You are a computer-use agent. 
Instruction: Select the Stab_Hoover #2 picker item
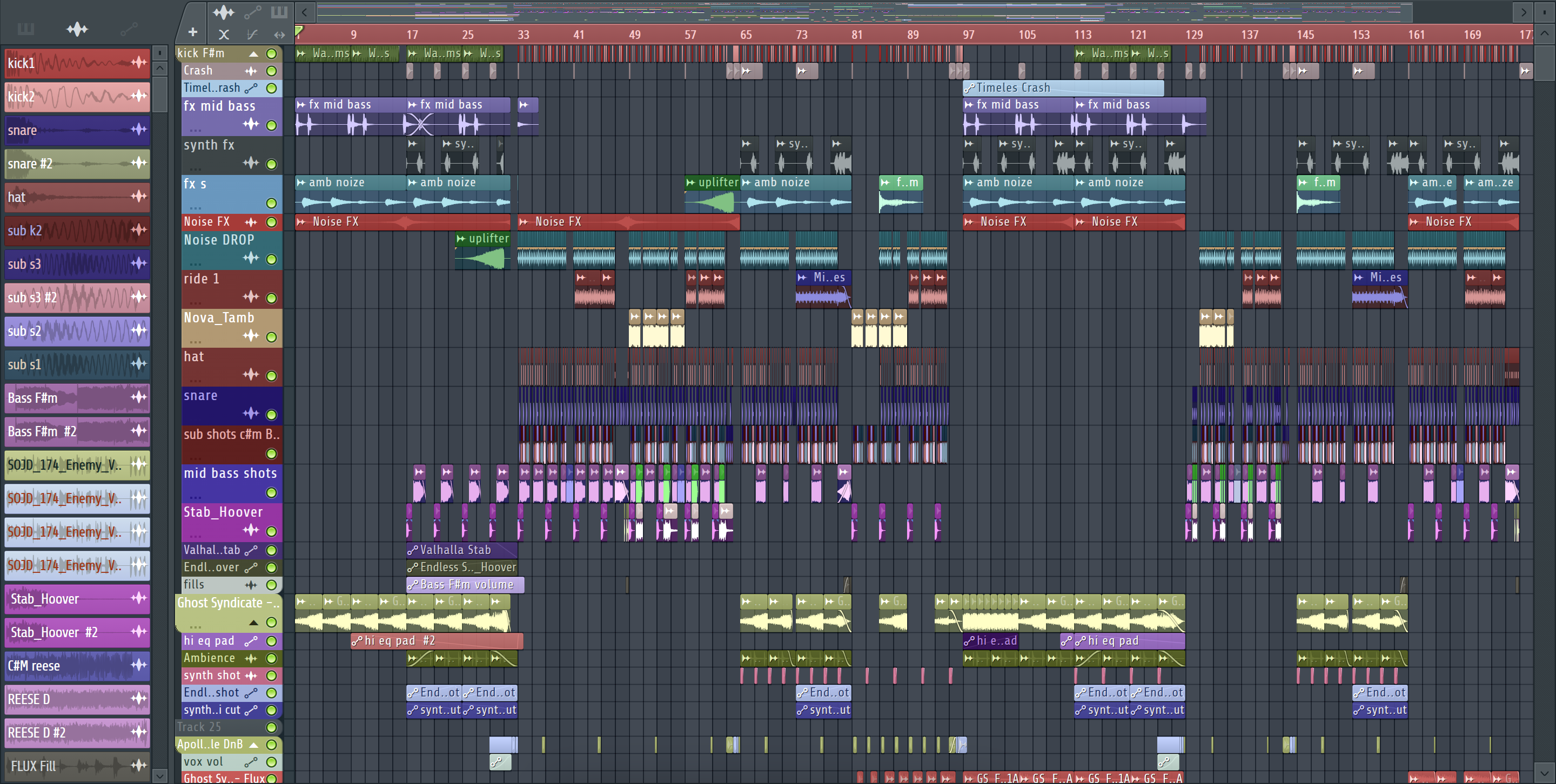click(77, 632)
